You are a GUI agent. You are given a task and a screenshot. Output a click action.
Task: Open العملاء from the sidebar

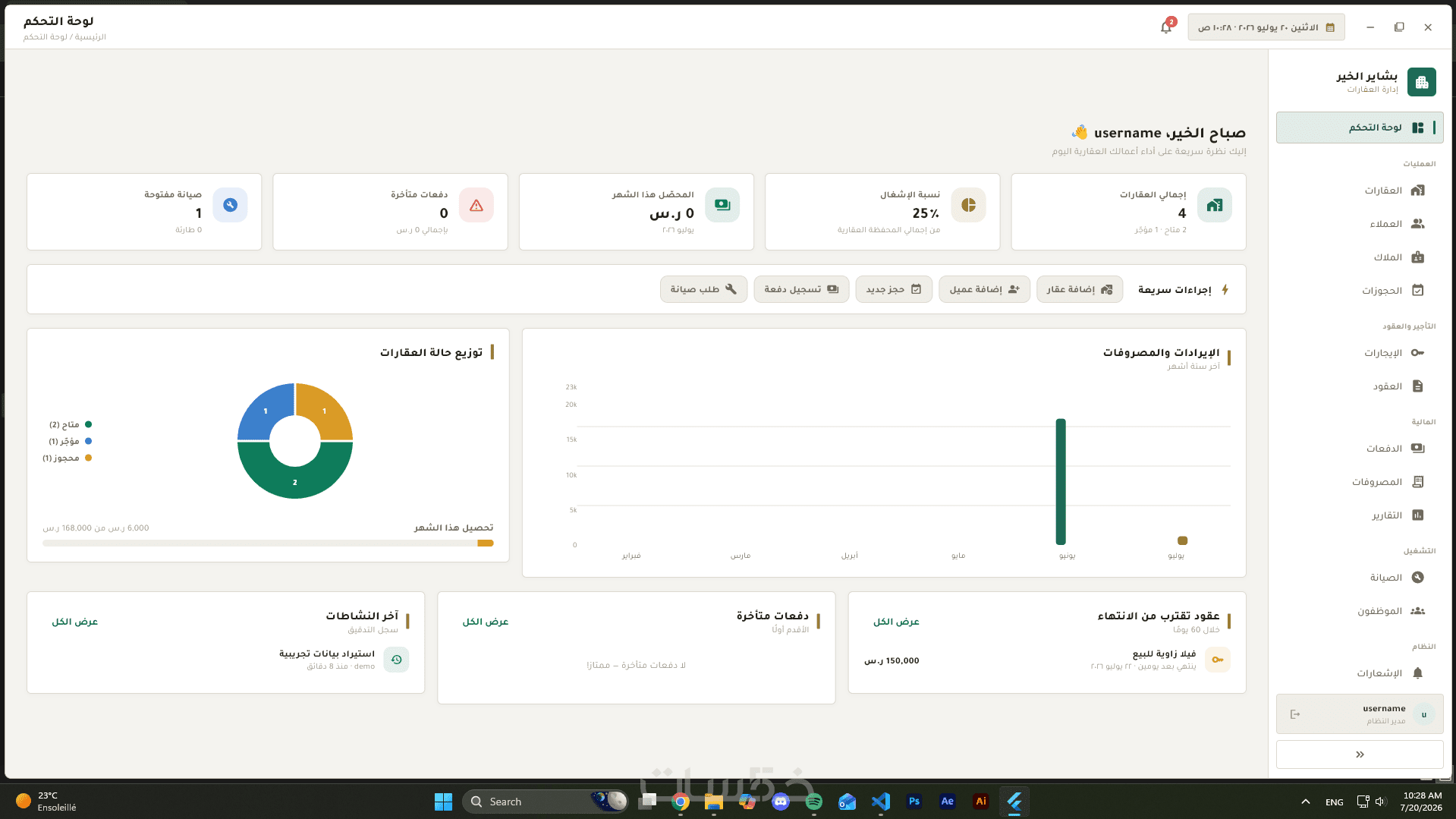coord(1360,224)
